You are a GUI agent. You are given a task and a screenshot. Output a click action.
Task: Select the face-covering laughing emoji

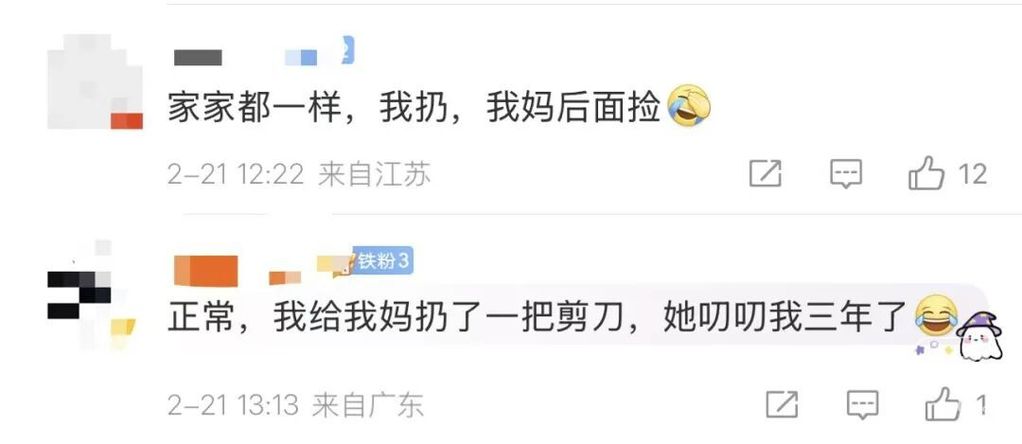click(x=689, y=106)
